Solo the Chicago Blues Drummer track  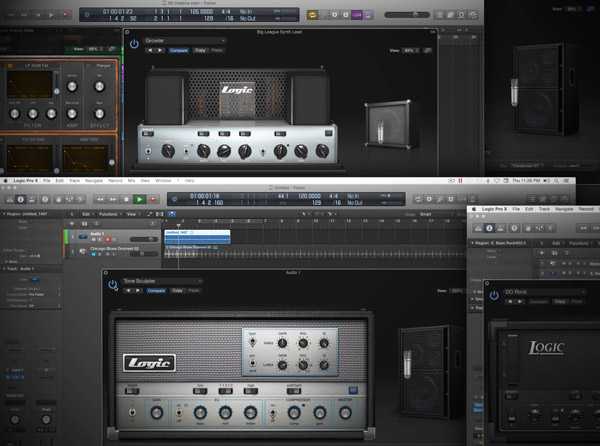pos(99,254)
